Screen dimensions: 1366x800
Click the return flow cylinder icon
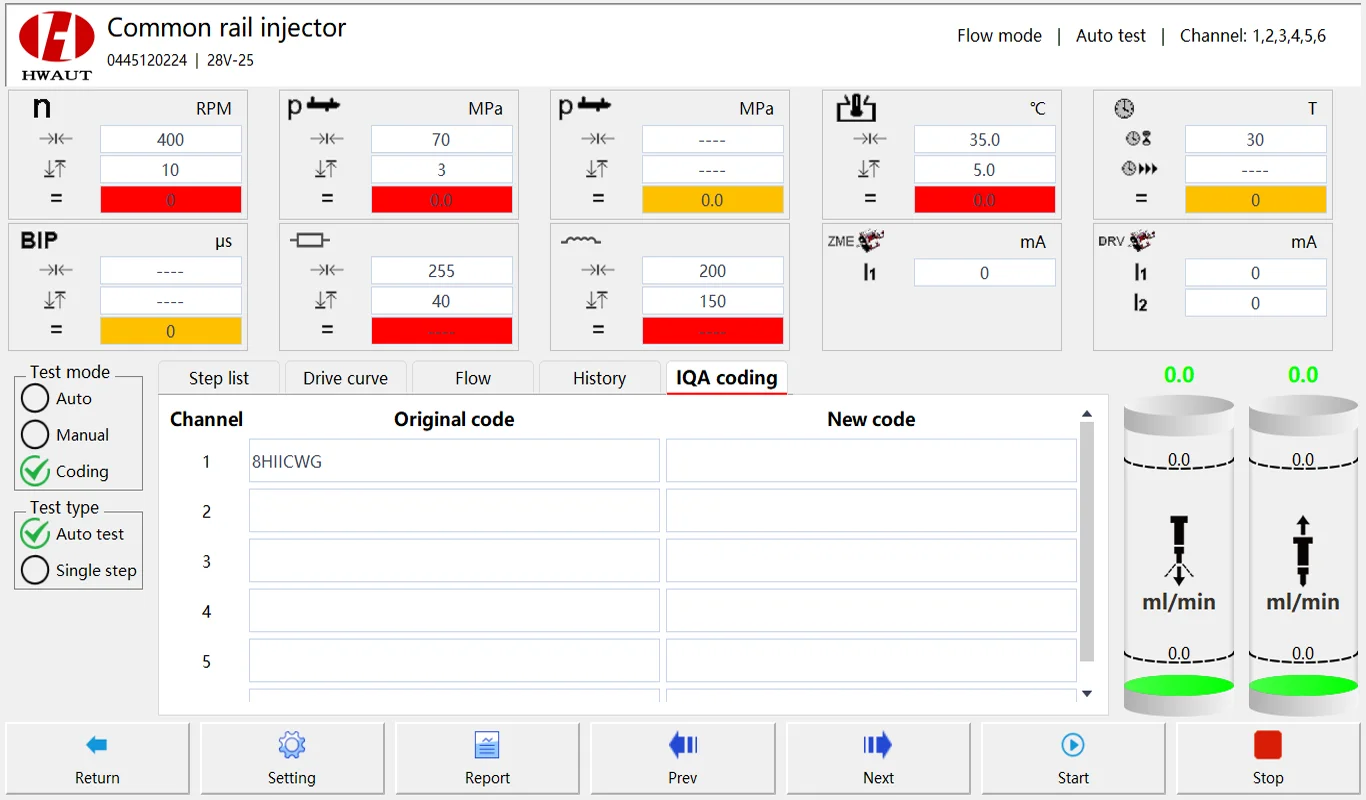coord(1302,550)
